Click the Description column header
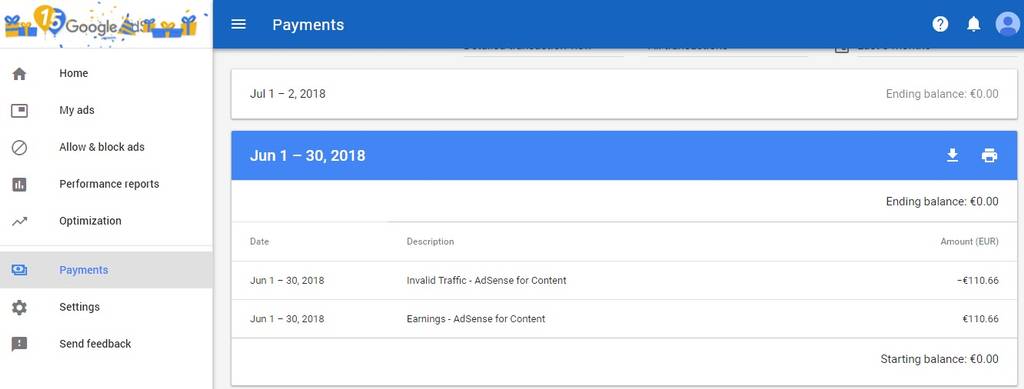 pyautogui.click(x=430, y=241)
